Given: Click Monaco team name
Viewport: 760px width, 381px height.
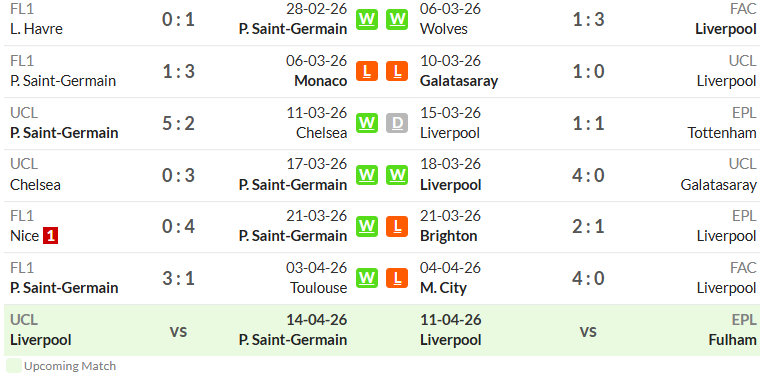Looking at the screenshot, I should pos(321,81).
